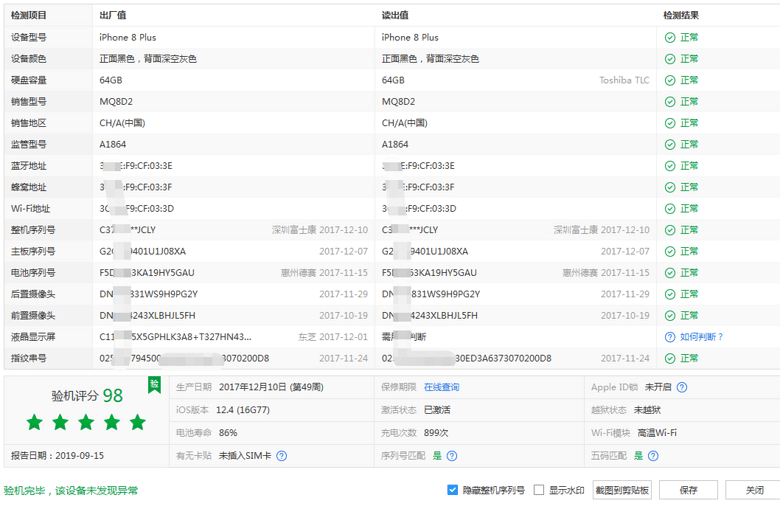
Task: Click the five-star rating display
Action: pos(86,423)
